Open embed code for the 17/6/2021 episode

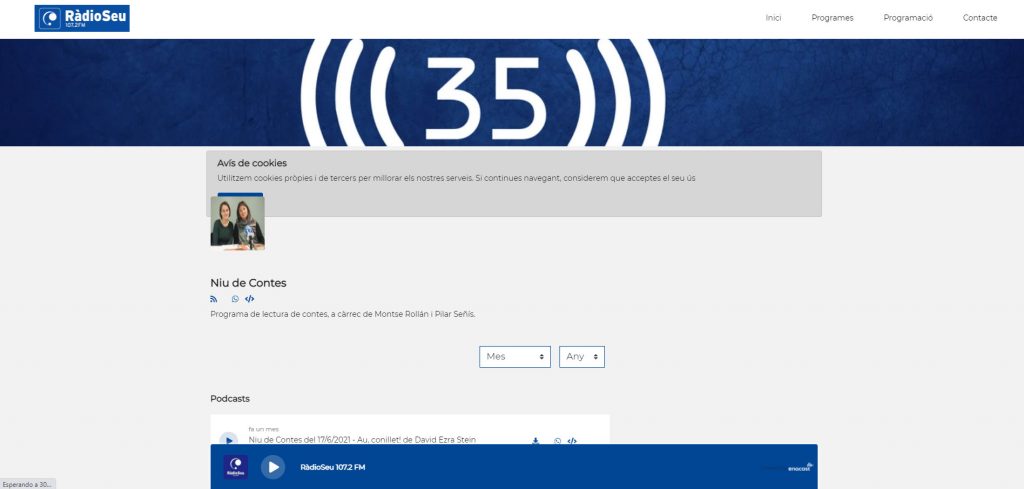[572, 441]
